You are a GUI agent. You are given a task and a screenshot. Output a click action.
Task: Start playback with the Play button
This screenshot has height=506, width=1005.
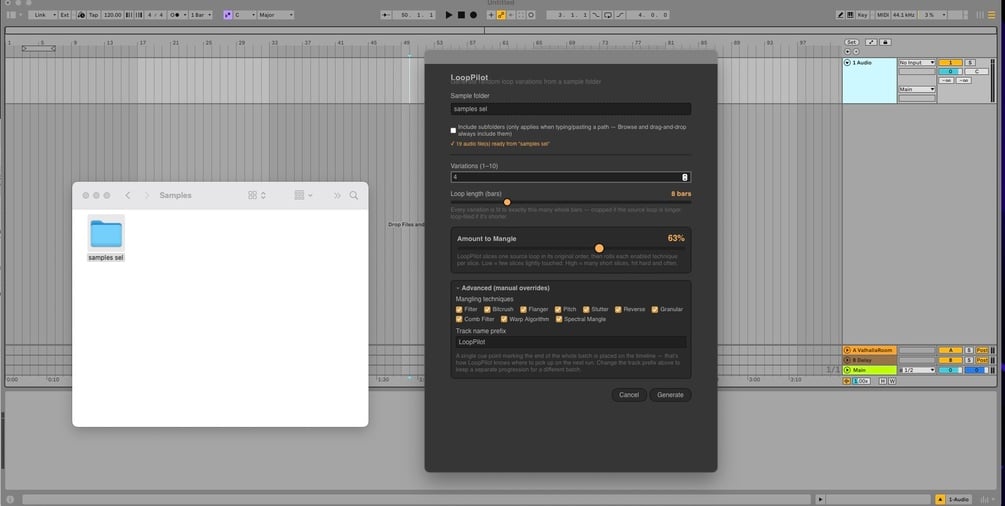point(449,15)
